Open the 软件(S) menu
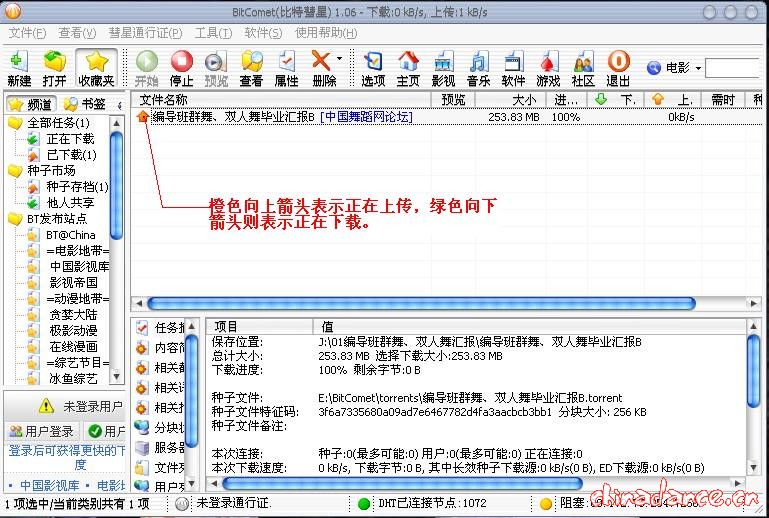This screenshot has width=769, height=518. point(263,33)
